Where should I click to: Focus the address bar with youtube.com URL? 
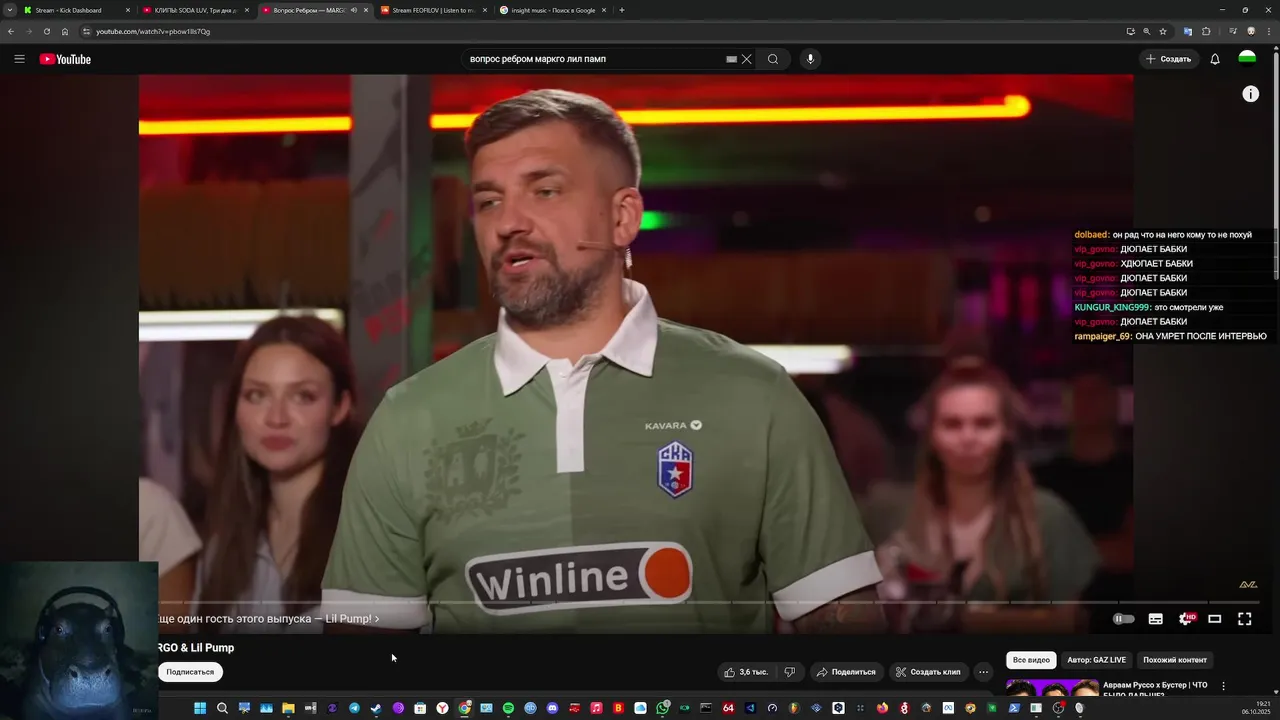coord(600,31)
